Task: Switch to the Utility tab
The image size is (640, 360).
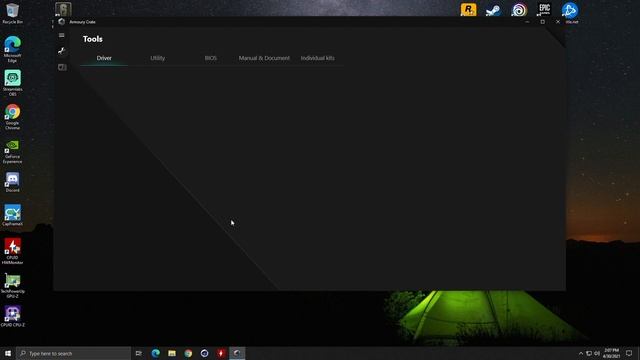Action: tap(158, 58)
